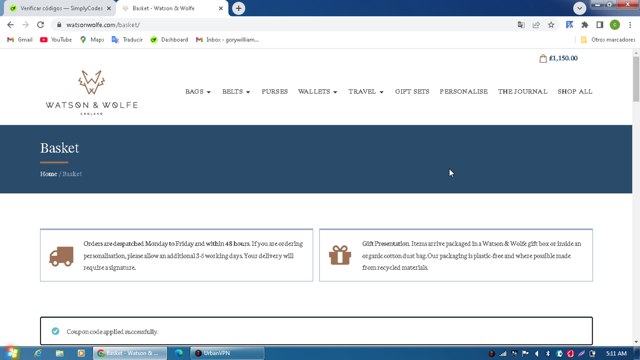
Task: Open the basket bag icon in header
Action: 543,58
